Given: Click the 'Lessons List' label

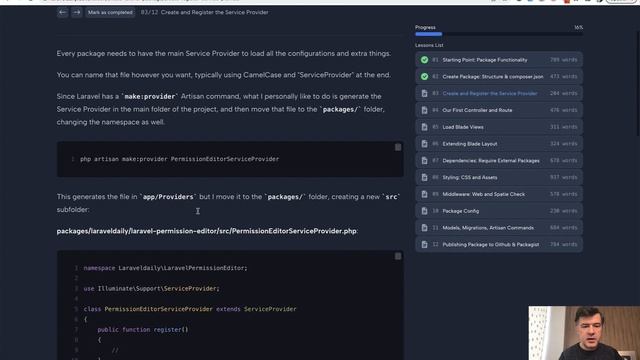Looking at the screenshot, I should tap(429, 45).
